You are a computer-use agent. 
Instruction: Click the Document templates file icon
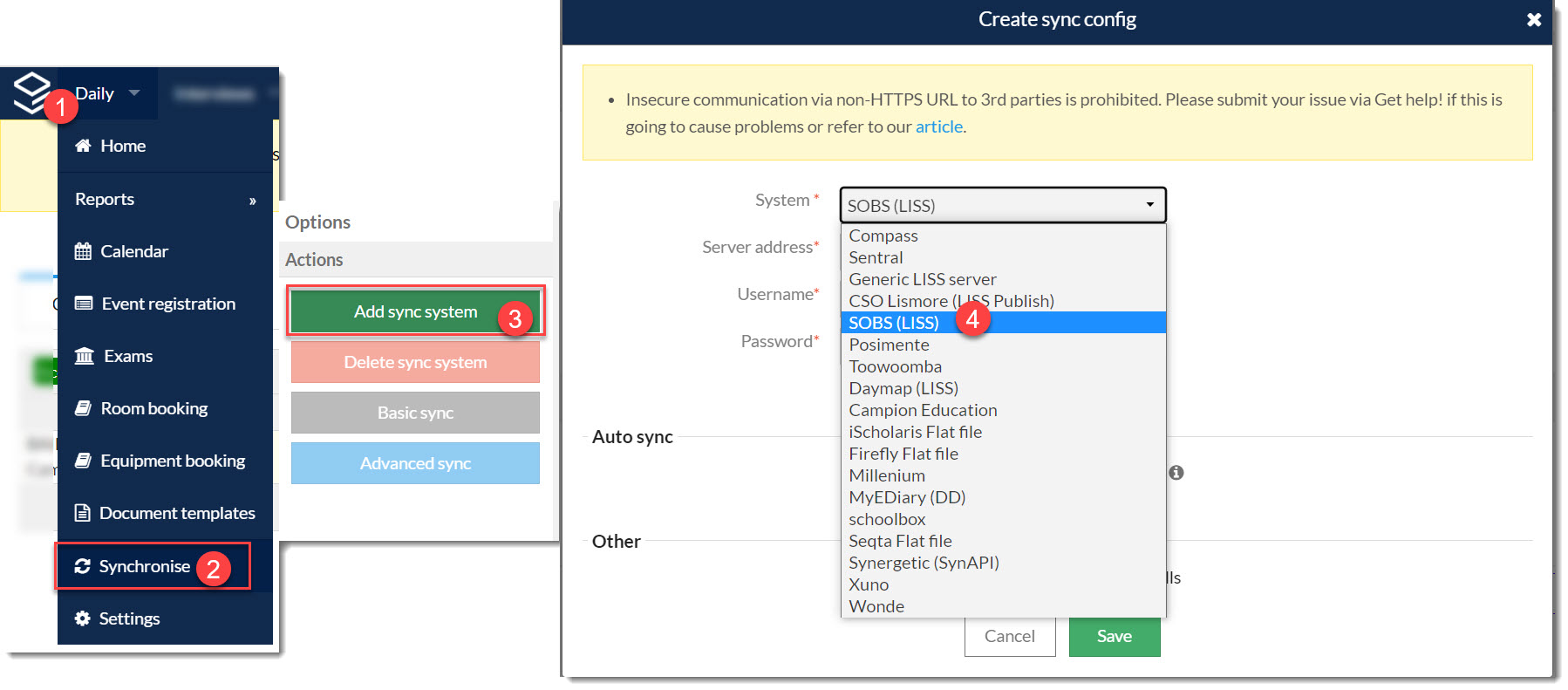pos(83,513)
